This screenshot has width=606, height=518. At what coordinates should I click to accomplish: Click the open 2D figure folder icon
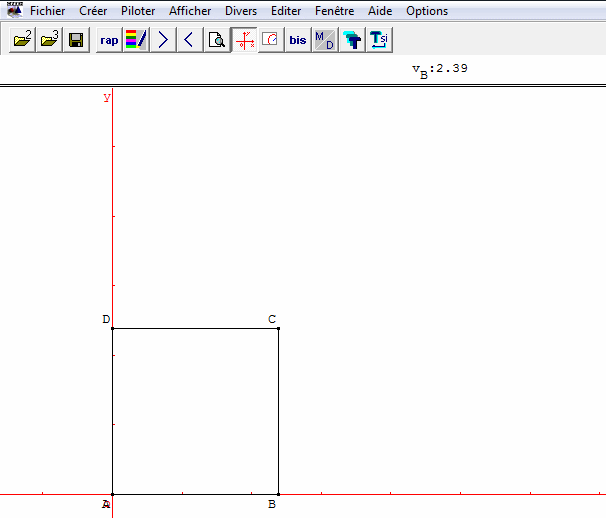click(x=23, y=40)
